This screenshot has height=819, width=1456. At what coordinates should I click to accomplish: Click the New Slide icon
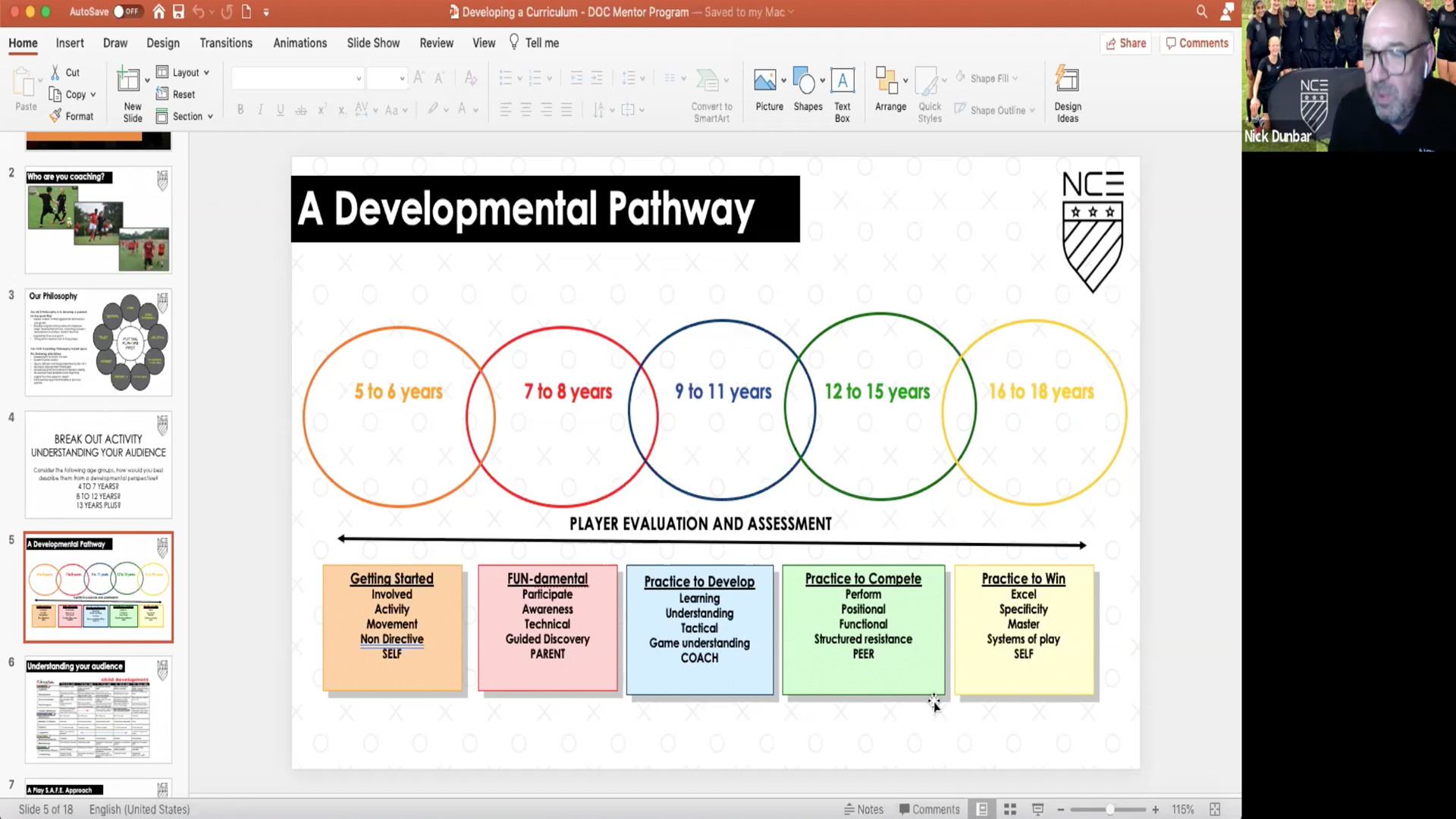click(128, 79)
